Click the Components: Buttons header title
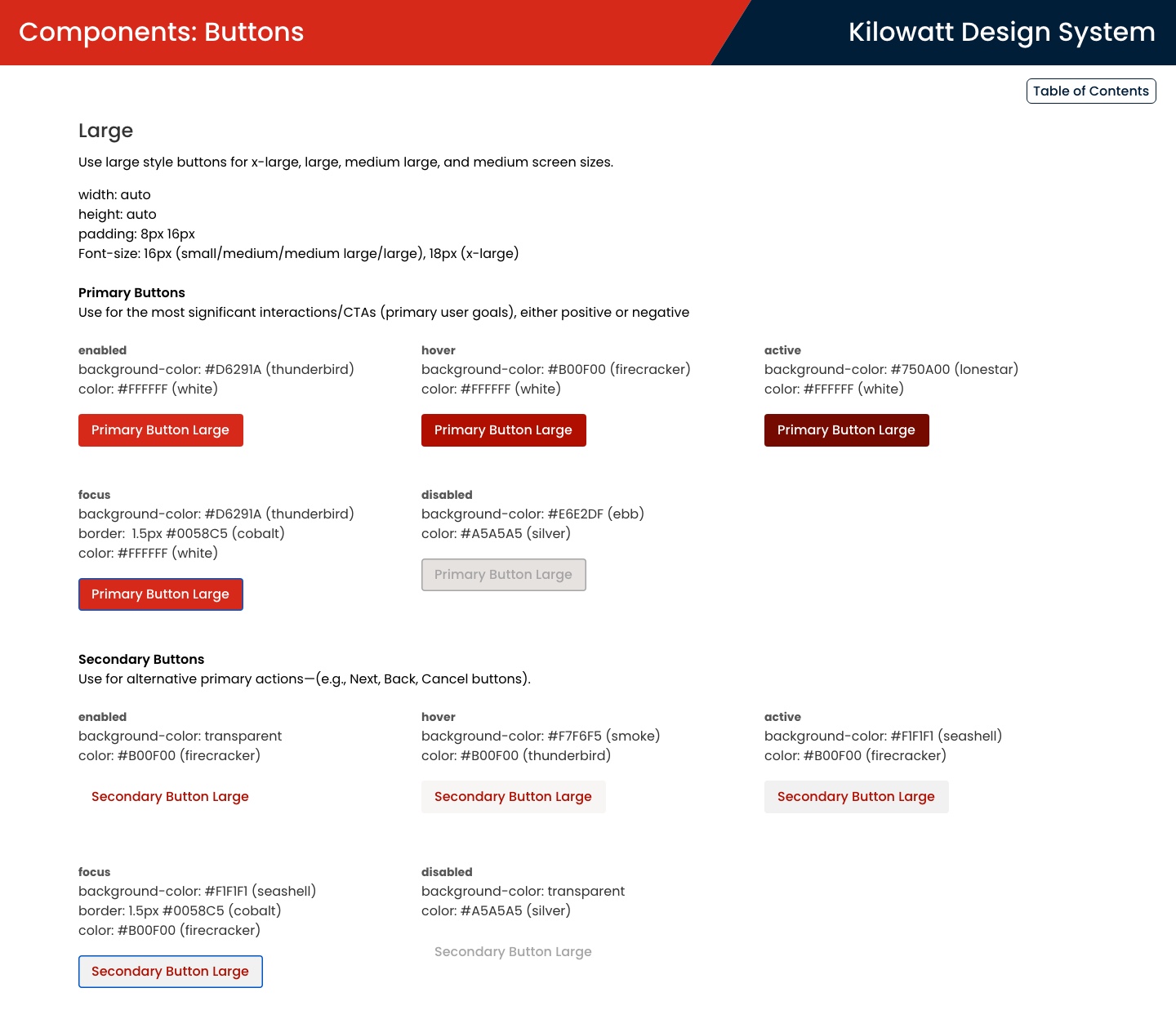Screen dimensions: 1176x1019 click(162, 32)
